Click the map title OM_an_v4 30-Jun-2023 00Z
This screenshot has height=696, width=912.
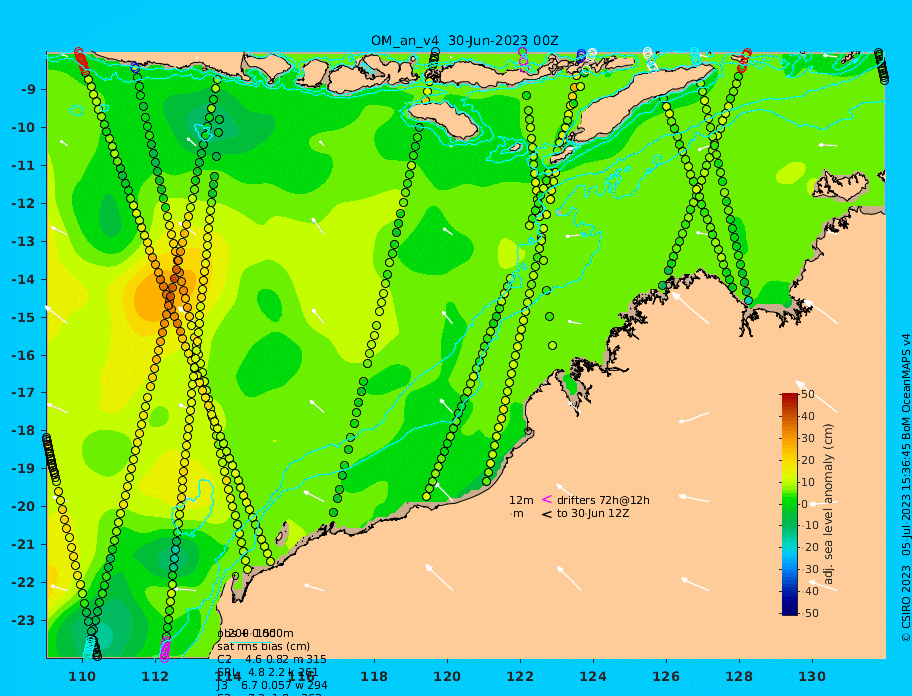click(465, 41)
